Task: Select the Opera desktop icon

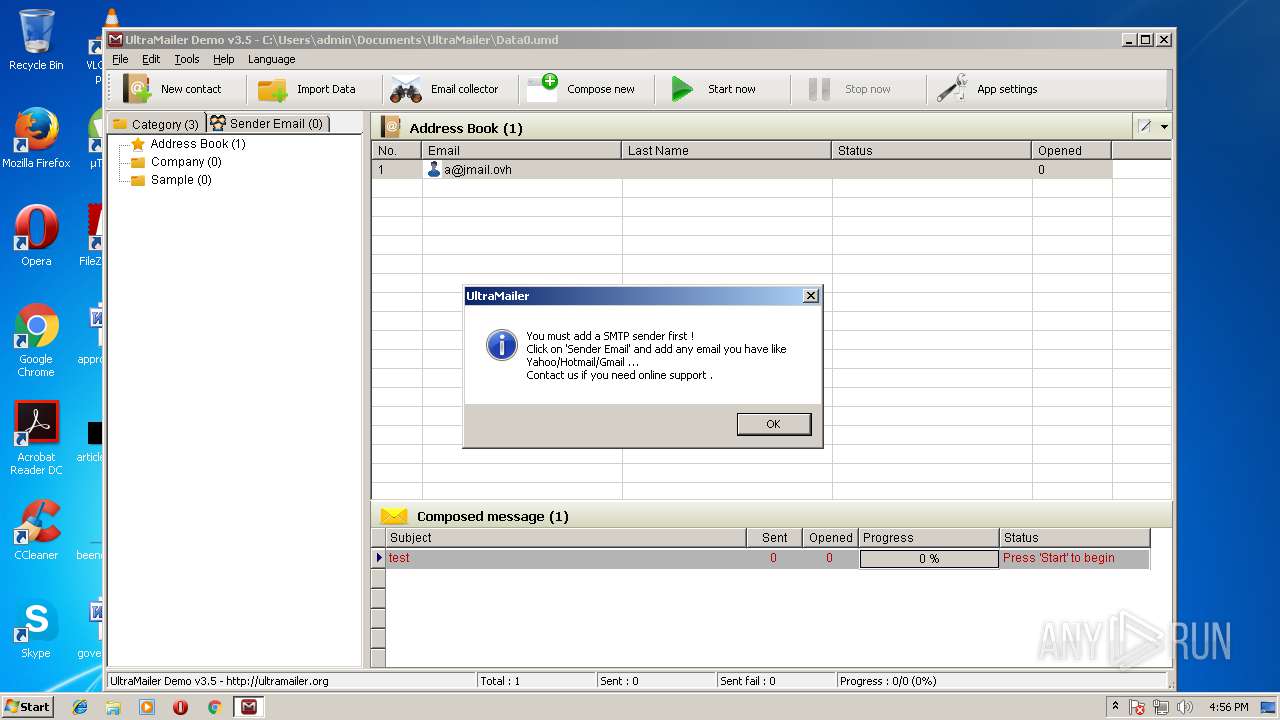Action: (36, 236)
